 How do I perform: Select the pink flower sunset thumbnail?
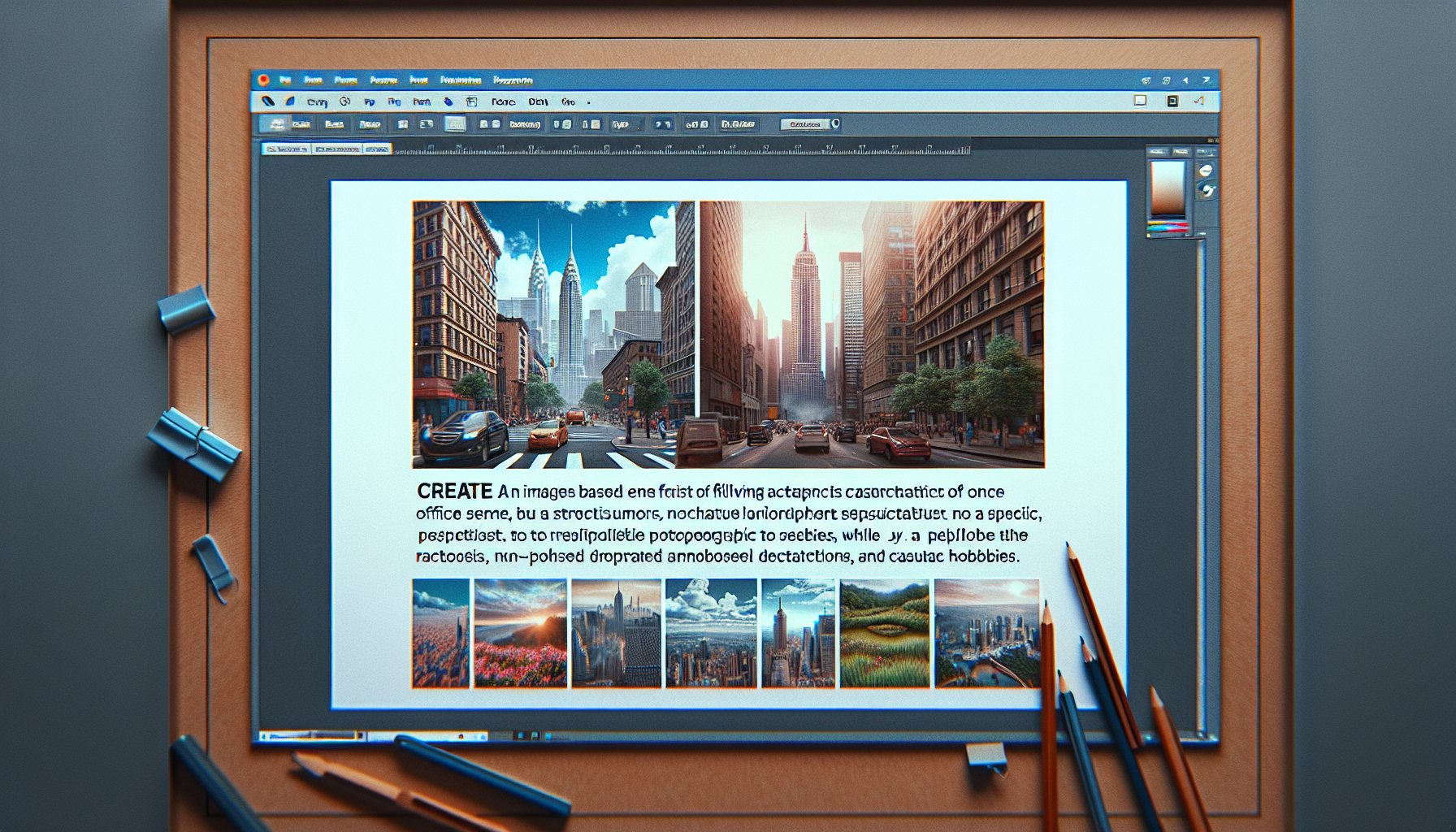click(520, 633)
